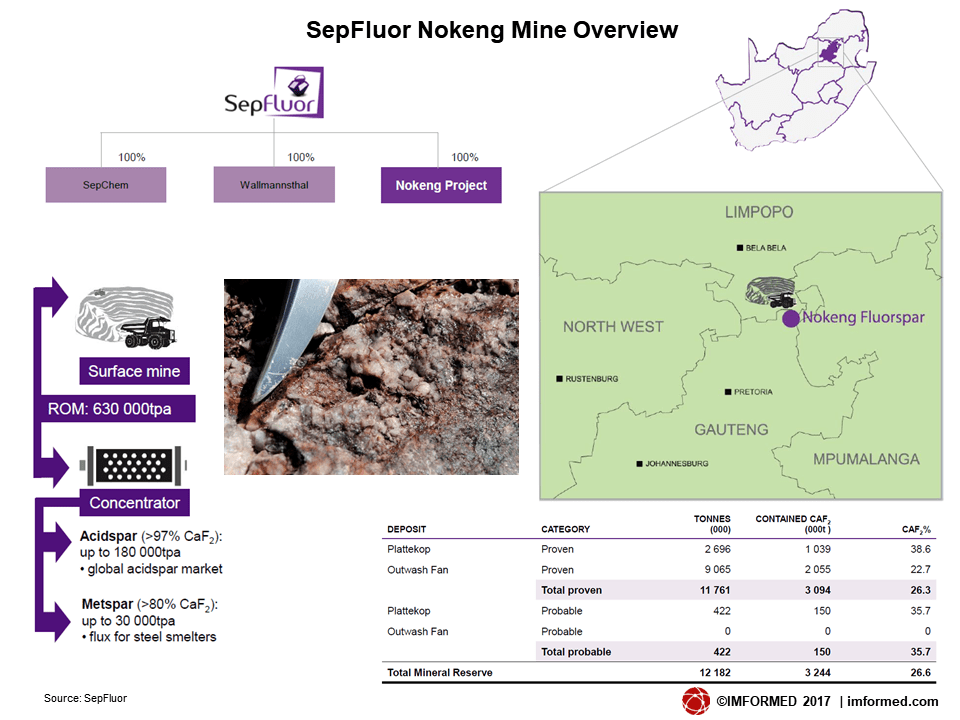Expand the Nokeng Project box
Viewport: 960px width, 720px height.
tap(441, 185)
